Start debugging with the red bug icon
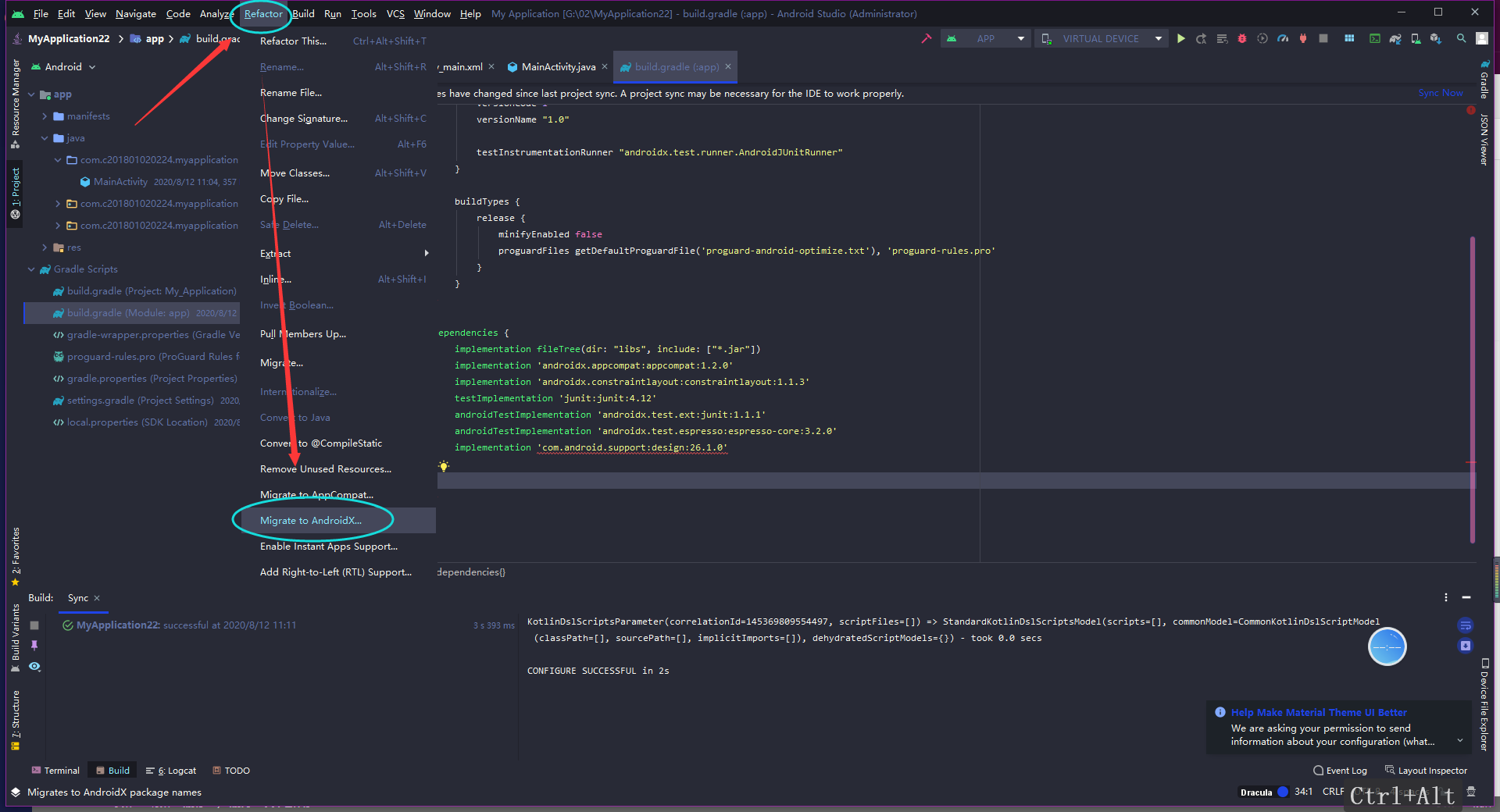Viewport: 1500px width, 812px height. (x=1242, y=38)
